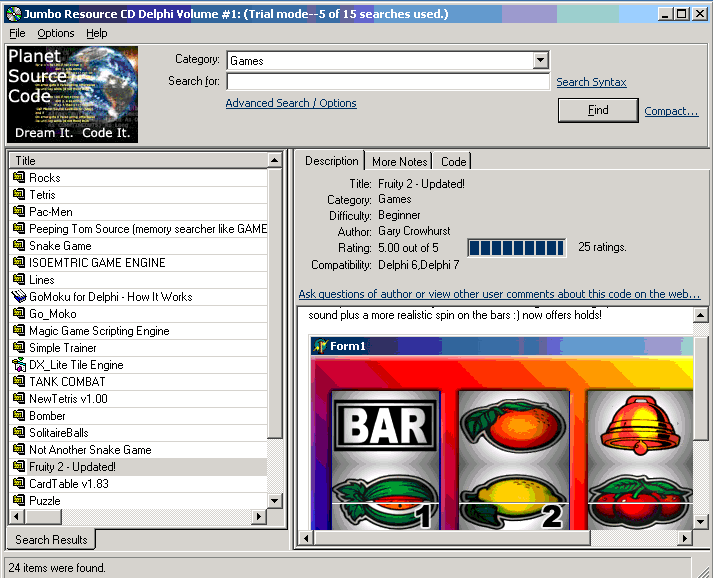
Task: Click the icon beside Fruity 2 - Updated!
Action: click(x=19, y=466)
